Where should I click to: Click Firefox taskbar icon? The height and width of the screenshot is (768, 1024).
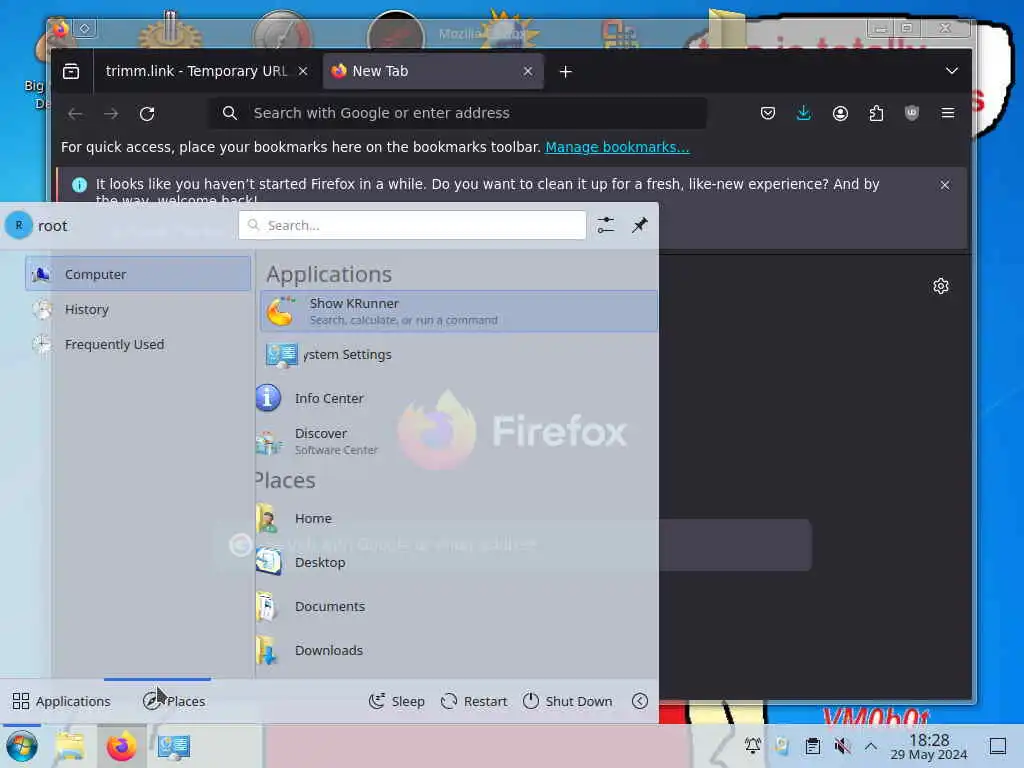tap(121, 746)
